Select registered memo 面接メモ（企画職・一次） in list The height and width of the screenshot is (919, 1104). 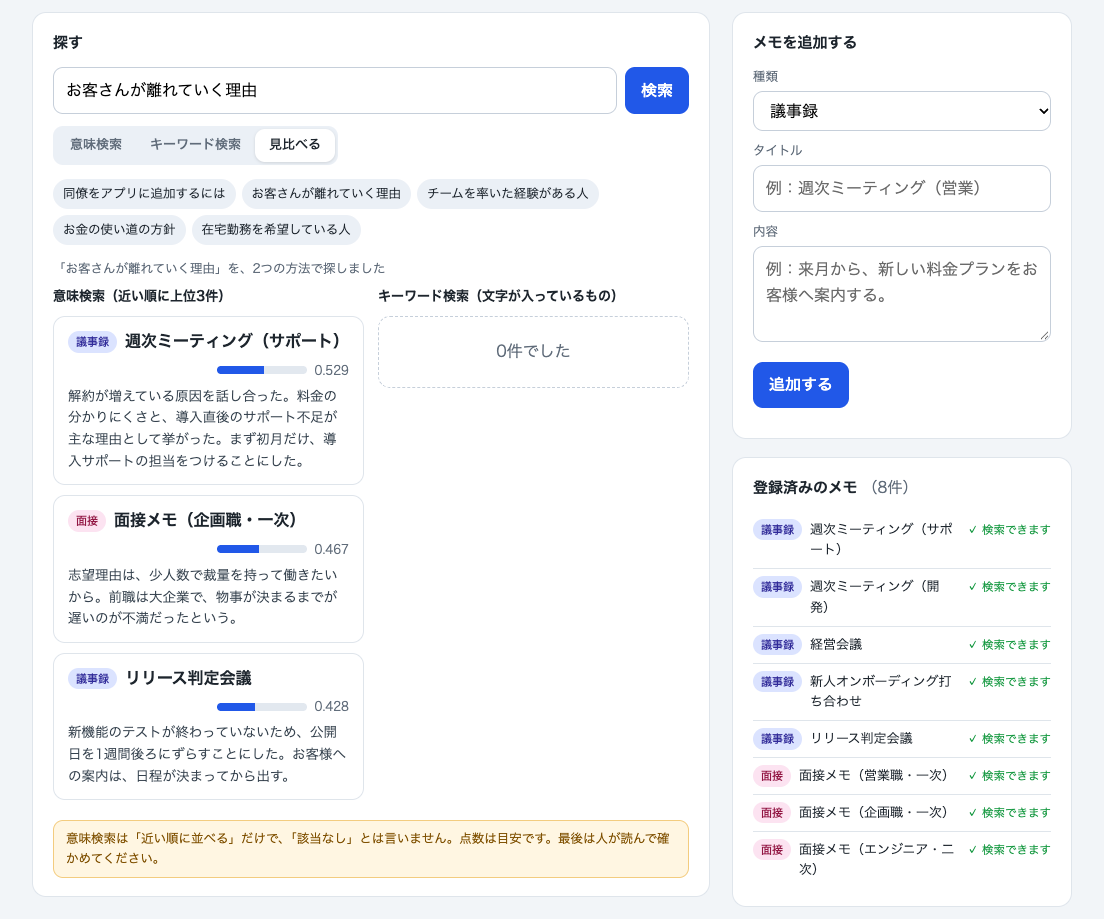901,813
